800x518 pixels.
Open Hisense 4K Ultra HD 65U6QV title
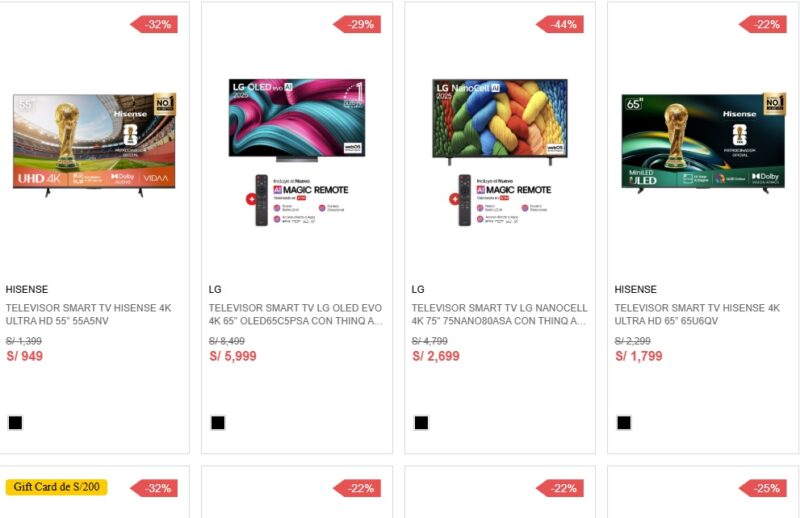click(x=697, y=314)
